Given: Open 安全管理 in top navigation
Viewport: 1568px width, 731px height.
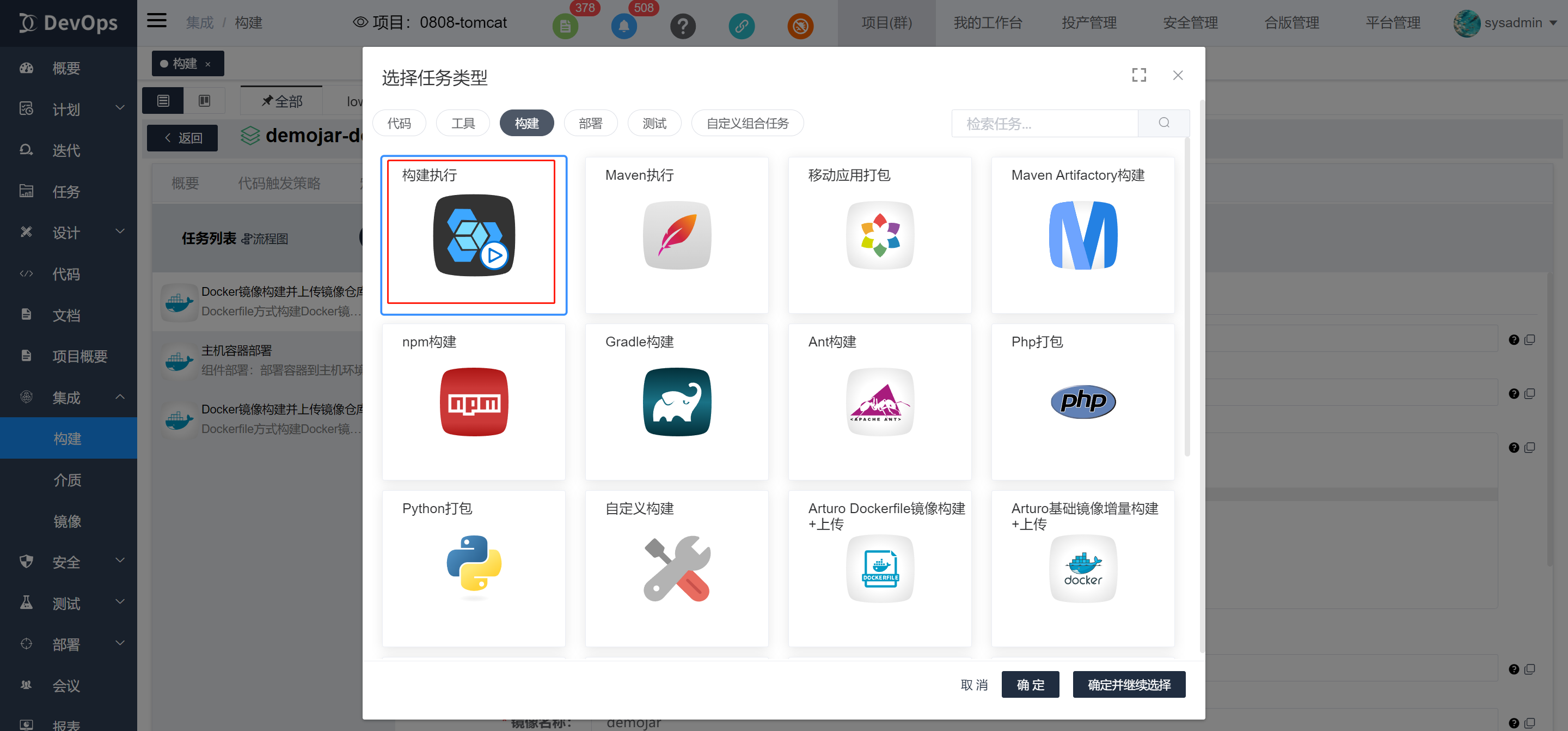Looking at the screenshot, I should pyautogui.click(x=1190, y=23).
